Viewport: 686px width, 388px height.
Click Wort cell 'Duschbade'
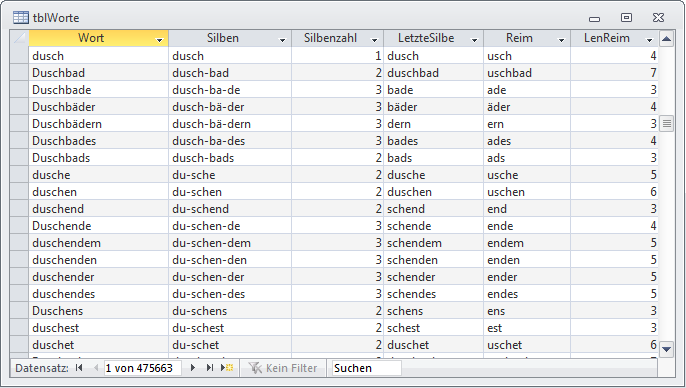click(98, 90)
